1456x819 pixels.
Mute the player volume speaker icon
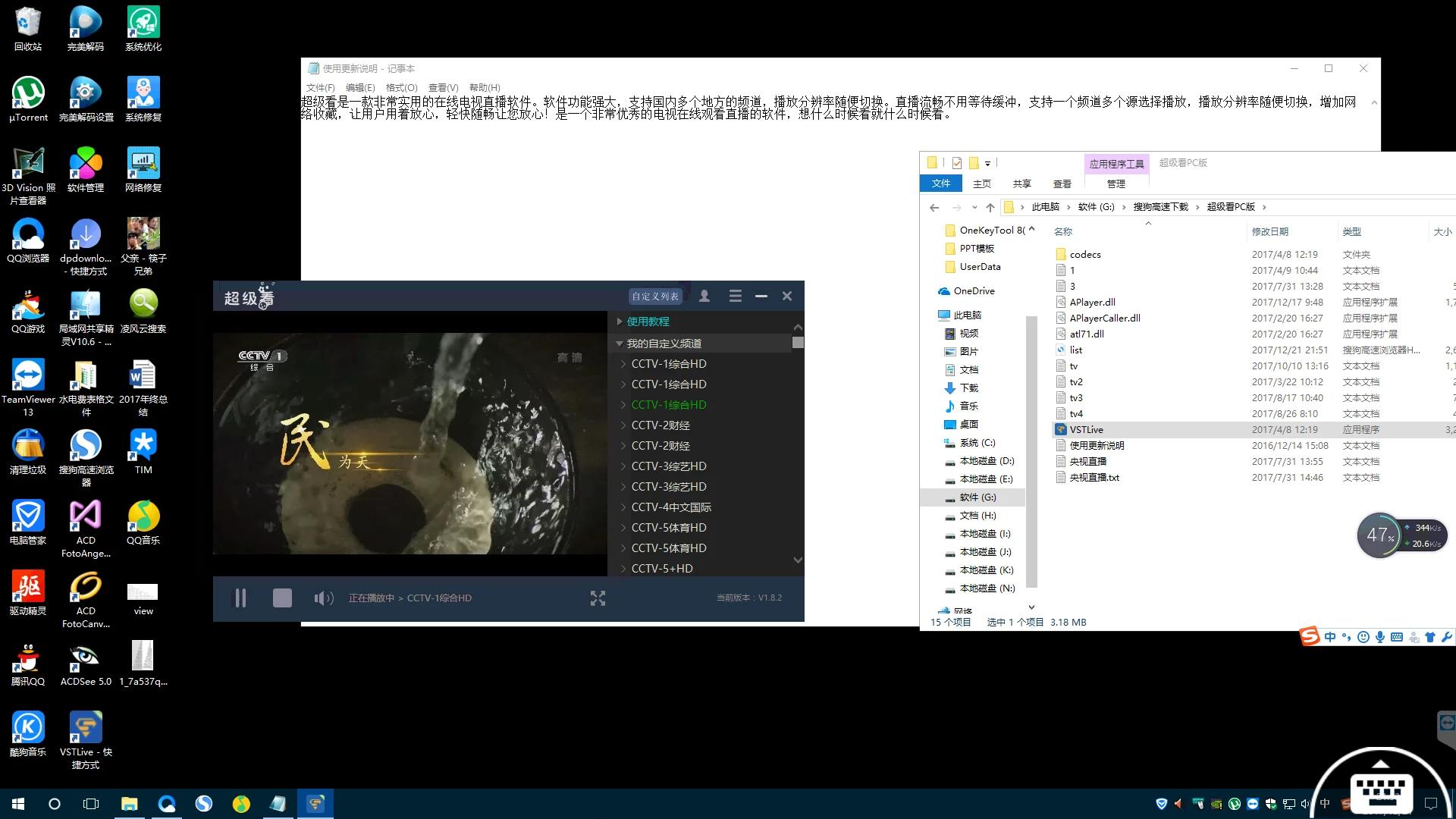(323, 598)
